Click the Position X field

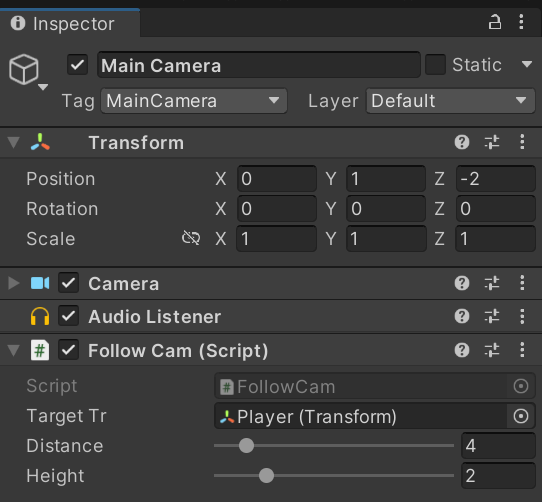[x=277, y=178]
